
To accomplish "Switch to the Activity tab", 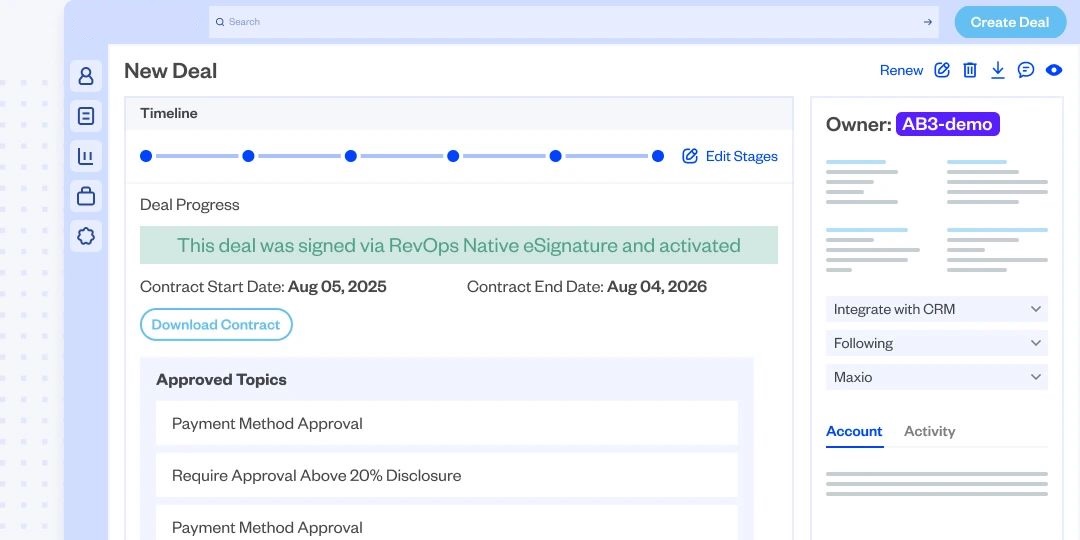I will pyautogui.click(x=929, y=431).
